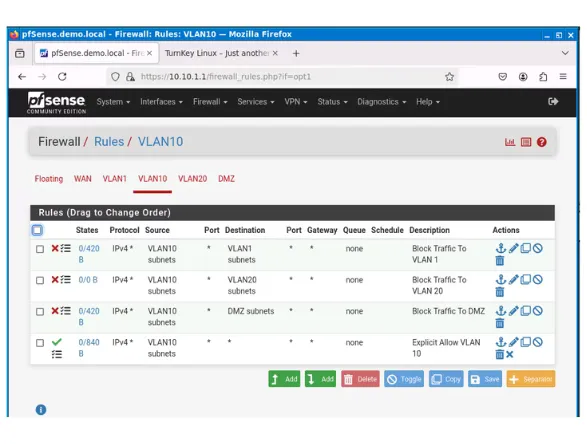Check the Block Traffic To VLAN 1 checkbox

[40, 249]
